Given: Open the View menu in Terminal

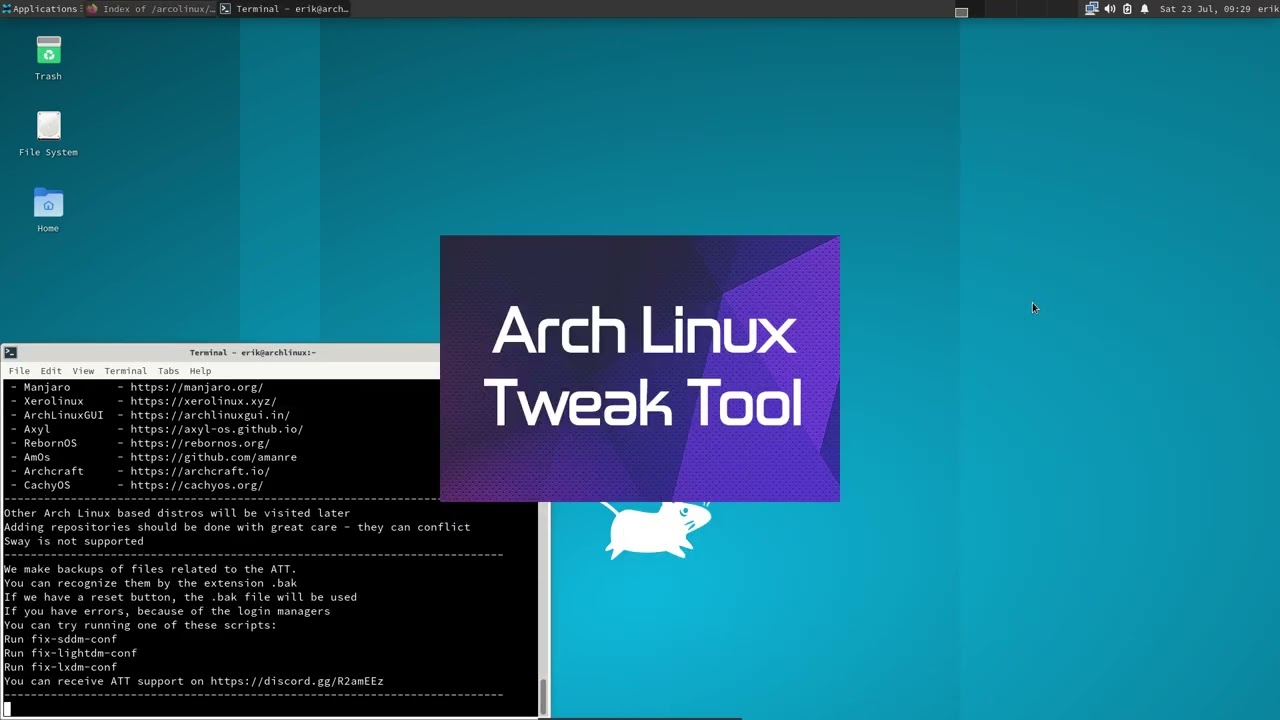Looking at the screenshot, I should coord(83,371).
